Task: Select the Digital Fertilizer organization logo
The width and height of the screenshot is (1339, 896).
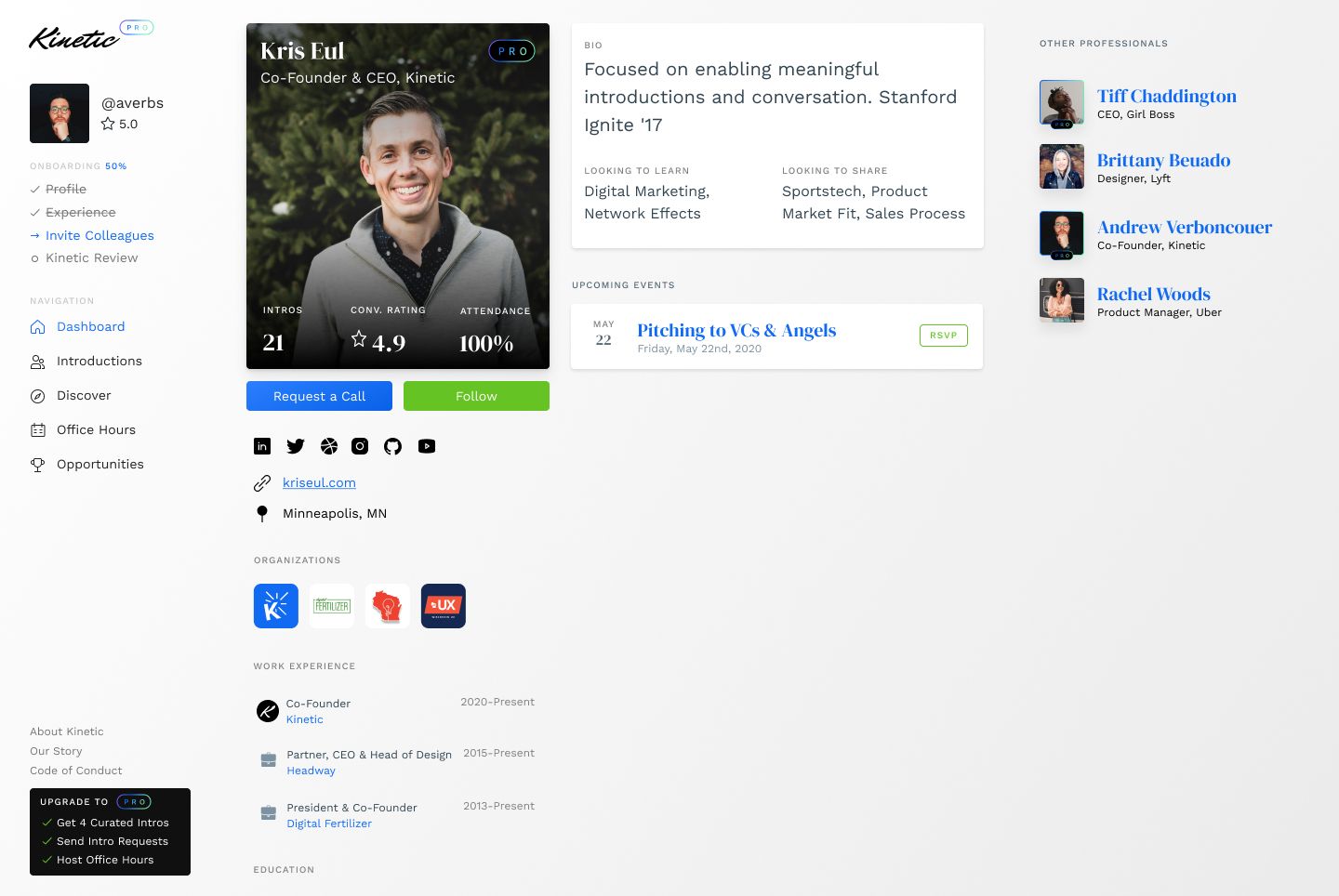Action: [x=332, y=606]
